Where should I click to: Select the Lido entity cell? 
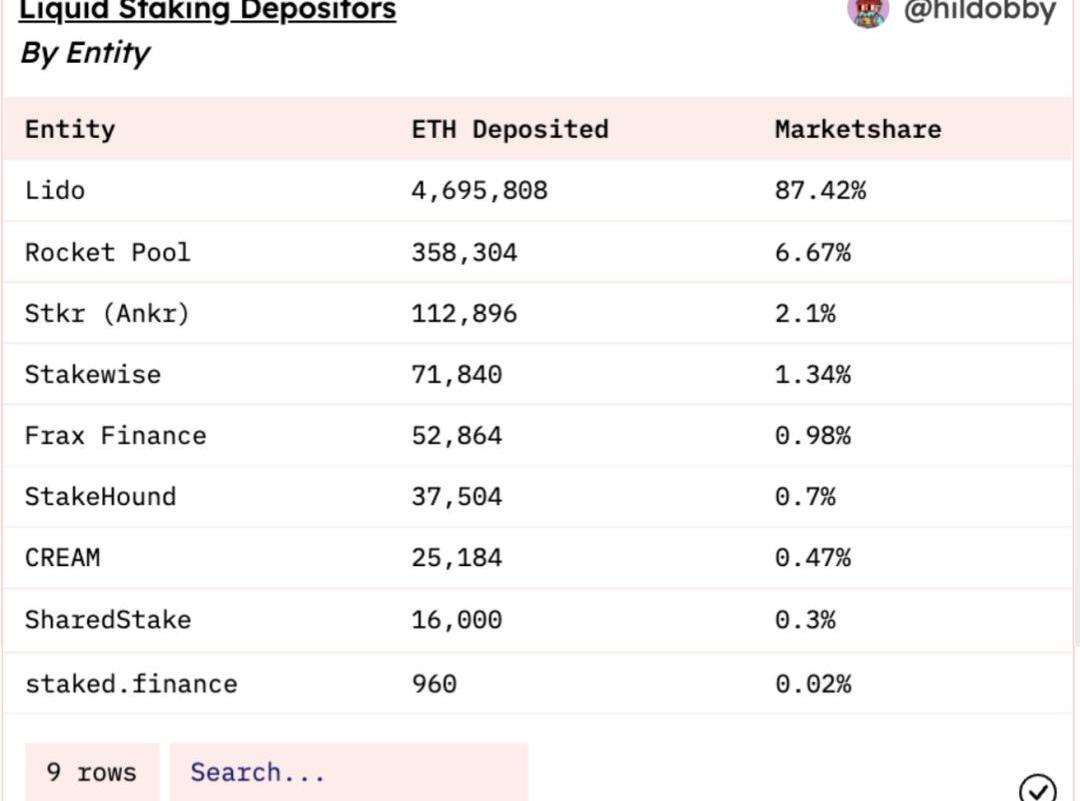pyautogui.click(x=55, y=190)
